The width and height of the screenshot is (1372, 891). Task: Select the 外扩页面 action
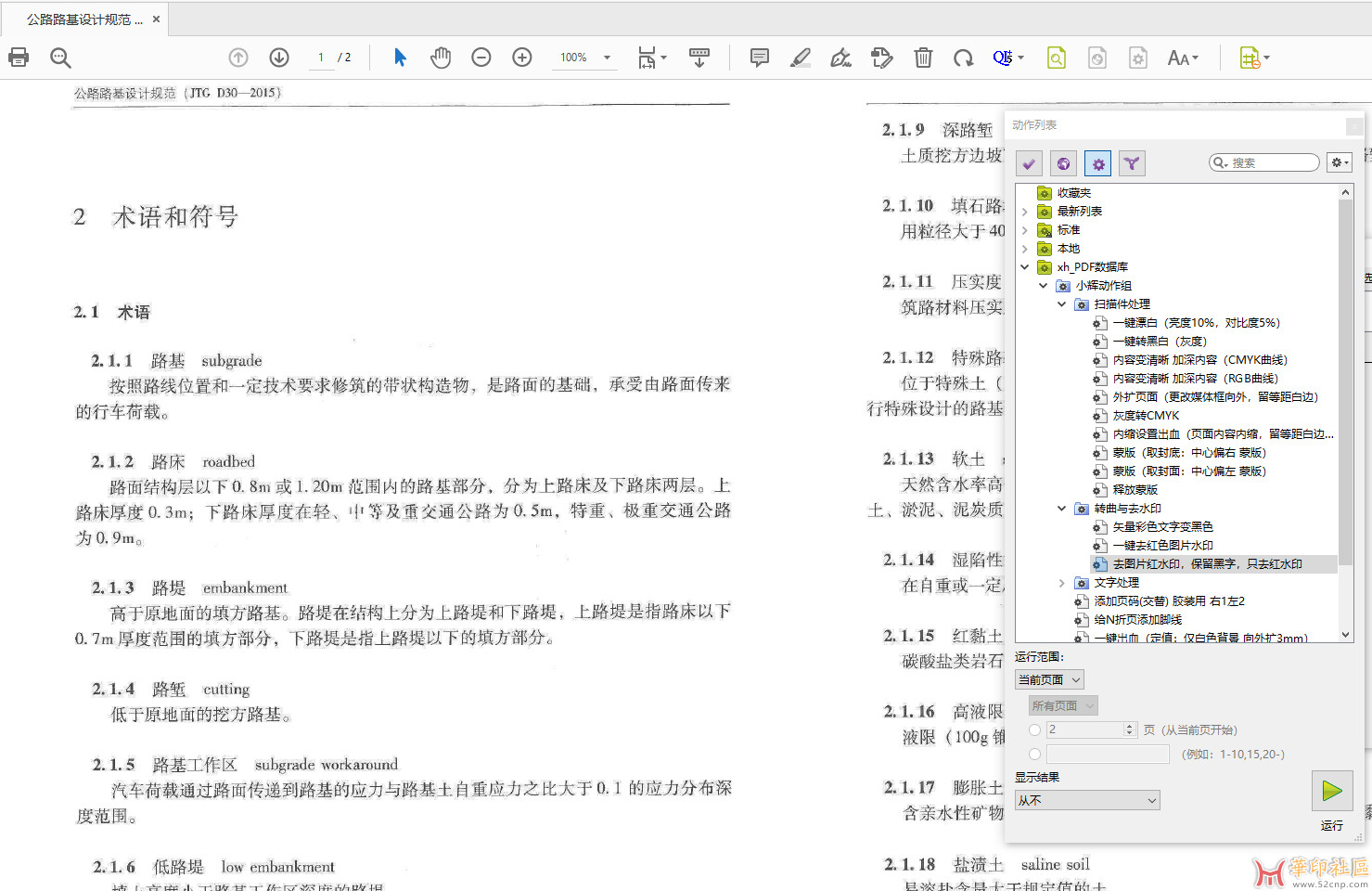point(1214,397)
